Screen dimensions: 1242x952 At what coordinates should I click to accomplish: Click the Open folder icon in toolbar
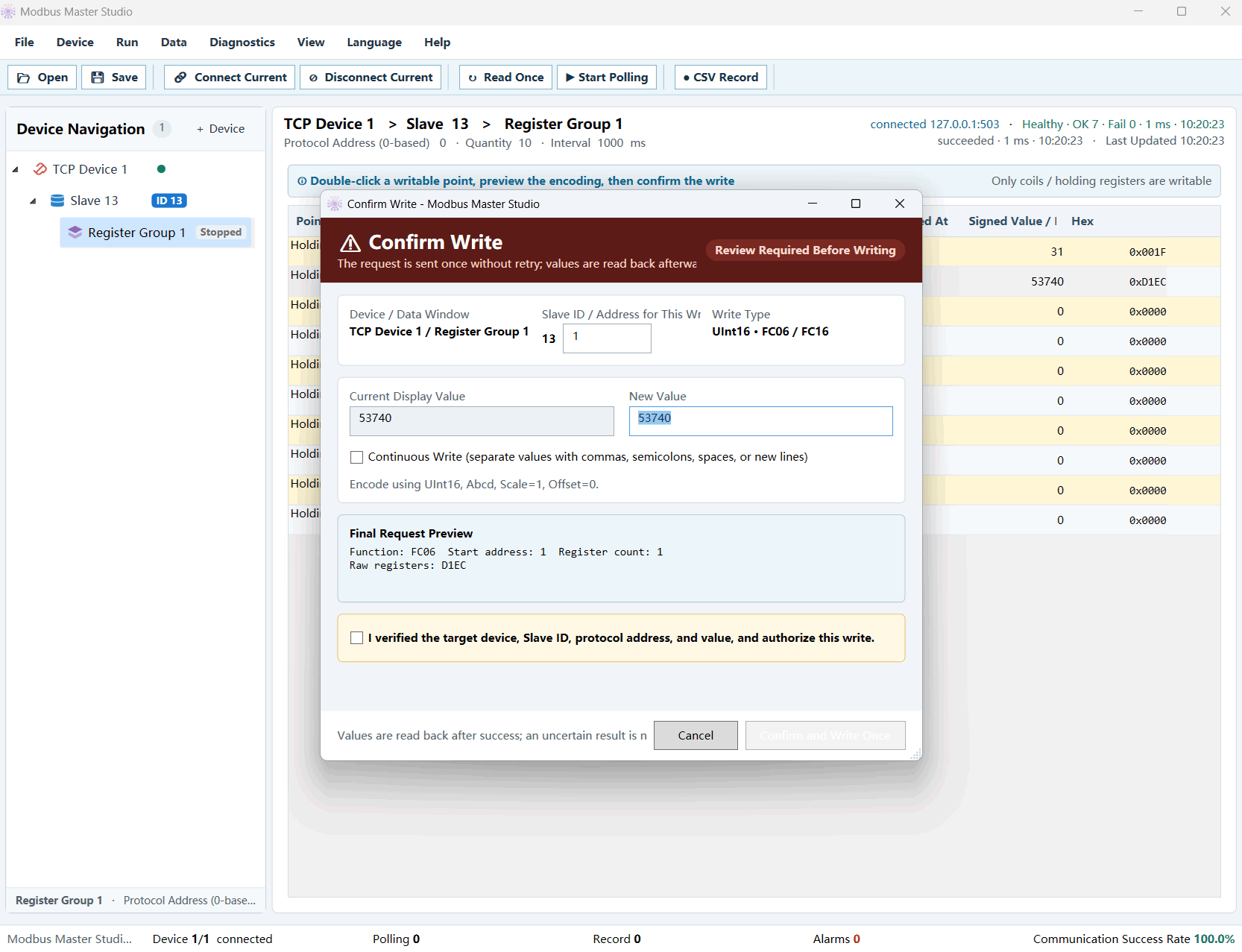[x=24, y=78]
